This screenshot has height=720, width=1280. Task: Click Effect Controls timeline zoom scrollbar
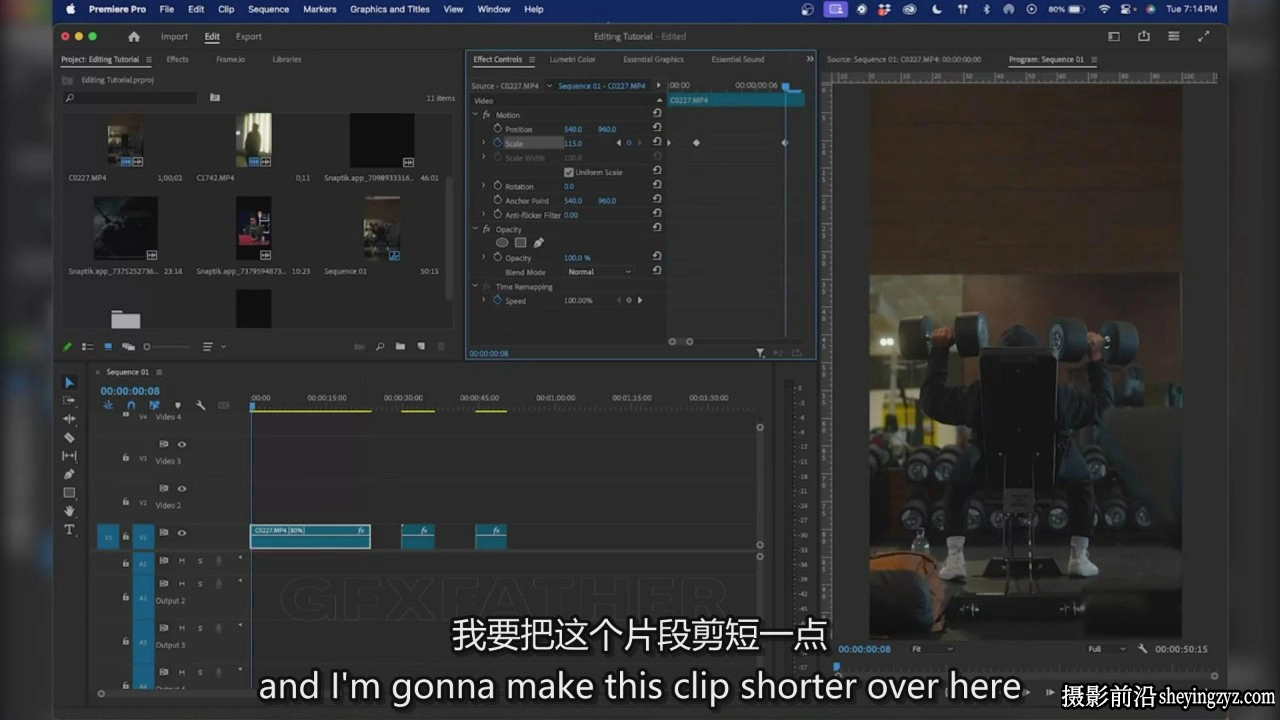(x=681, y=341)
